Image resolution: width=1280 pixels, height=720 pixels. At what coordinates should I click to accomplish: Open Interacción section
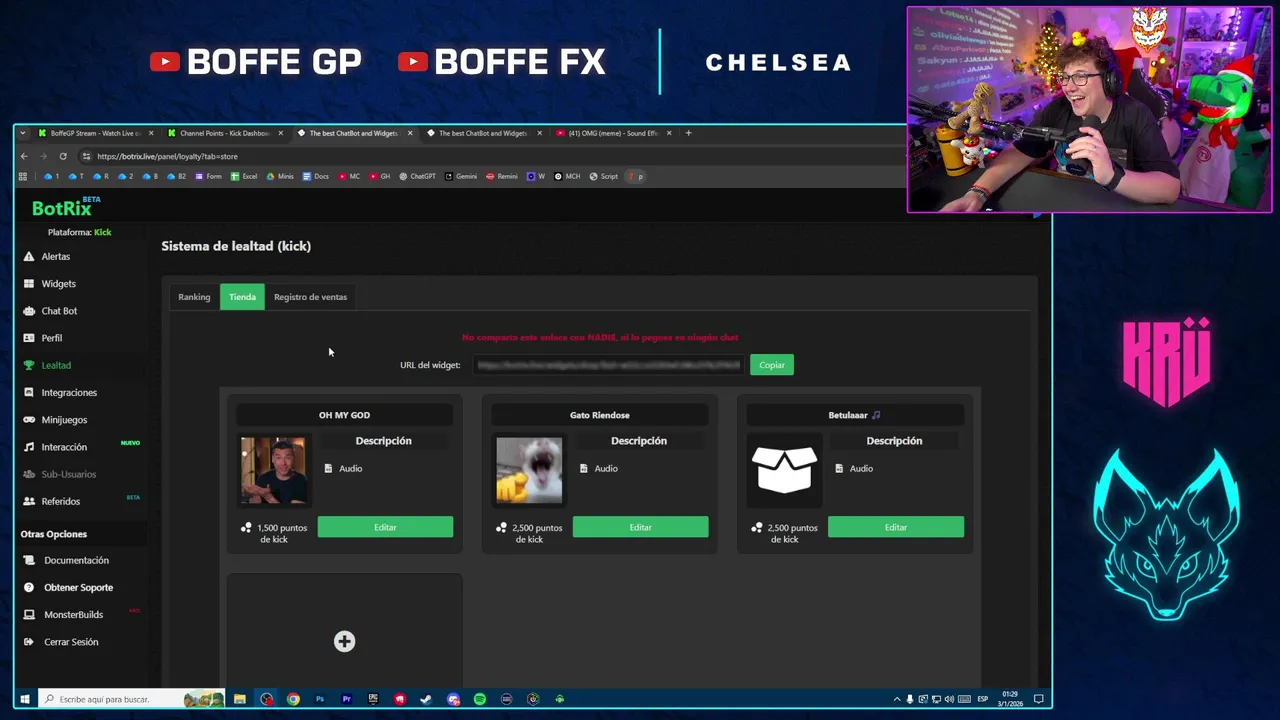(x=64, y=447)
